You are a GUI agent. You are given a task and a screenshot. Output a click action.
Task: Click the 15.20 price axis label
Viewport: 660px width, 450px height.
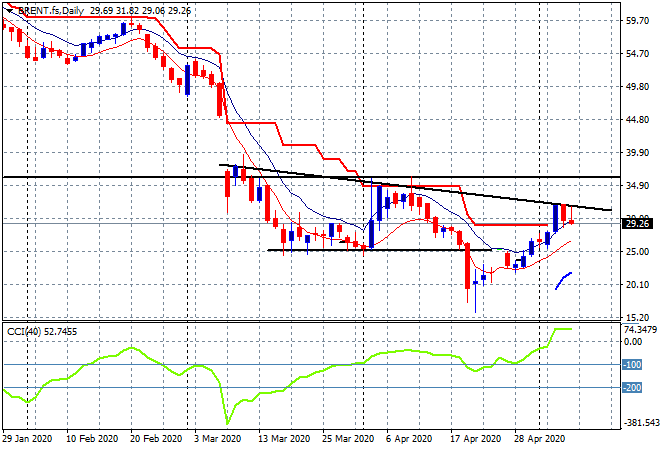tap(637, 317)
